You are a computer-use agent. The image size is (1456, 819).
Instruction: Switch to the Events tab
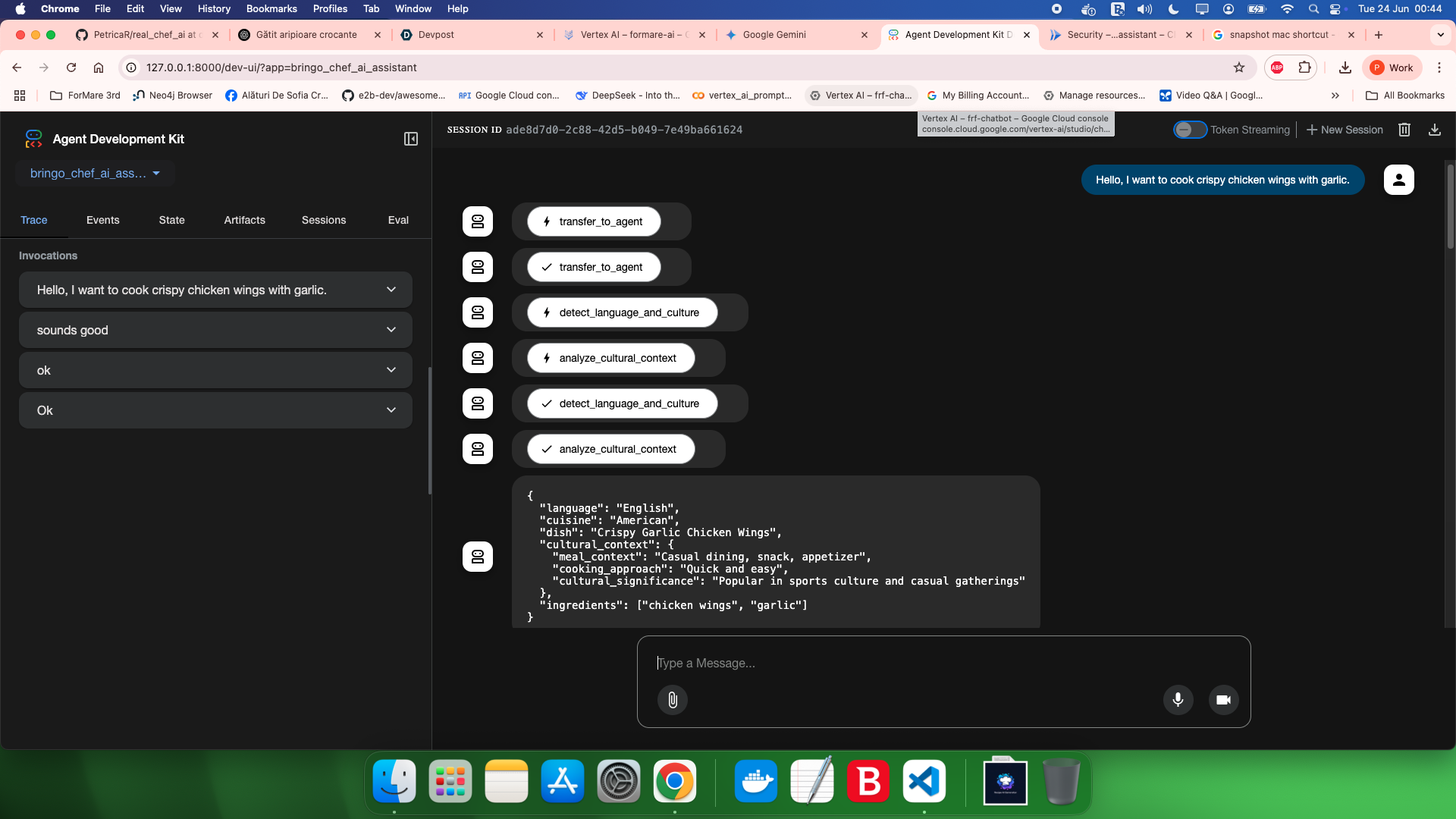click(102, 220)
